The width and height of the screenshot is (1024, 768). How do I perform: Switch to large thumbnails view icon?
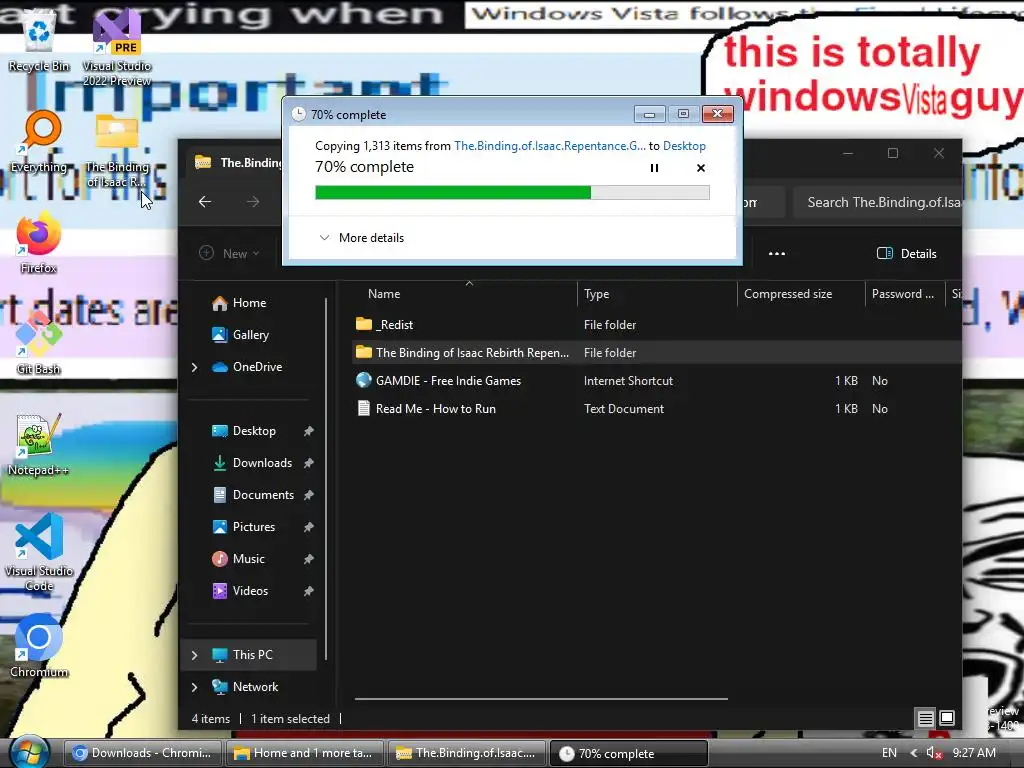pos(947,719)
